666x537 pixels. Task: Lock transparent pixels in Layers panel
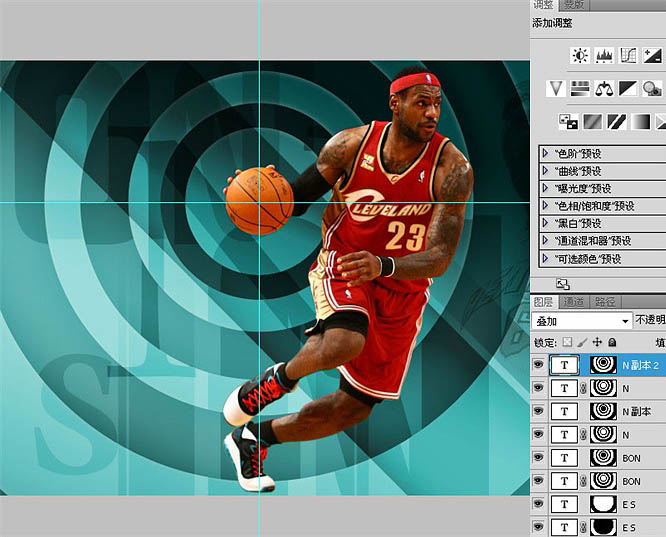click(x=567, y=342)
